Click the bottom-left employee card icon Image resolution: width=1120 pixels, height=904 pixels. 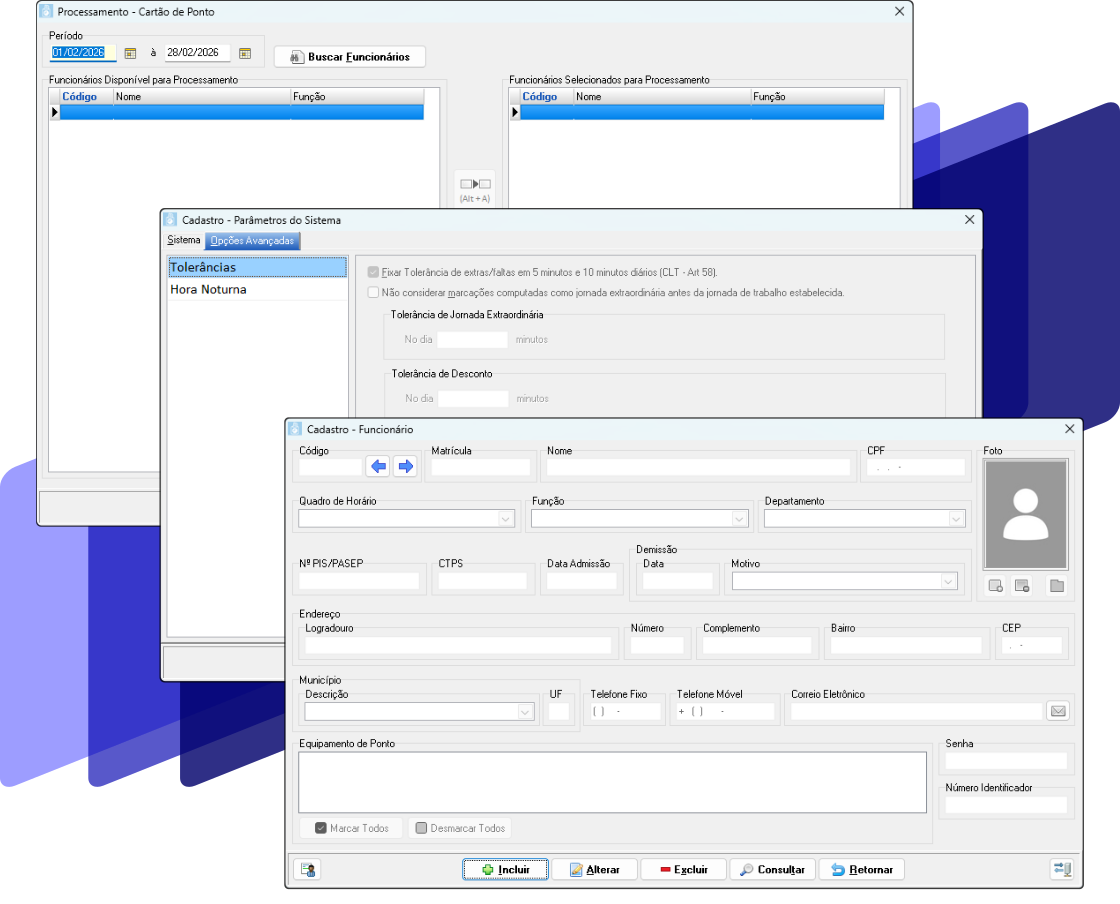click(307, 870)
